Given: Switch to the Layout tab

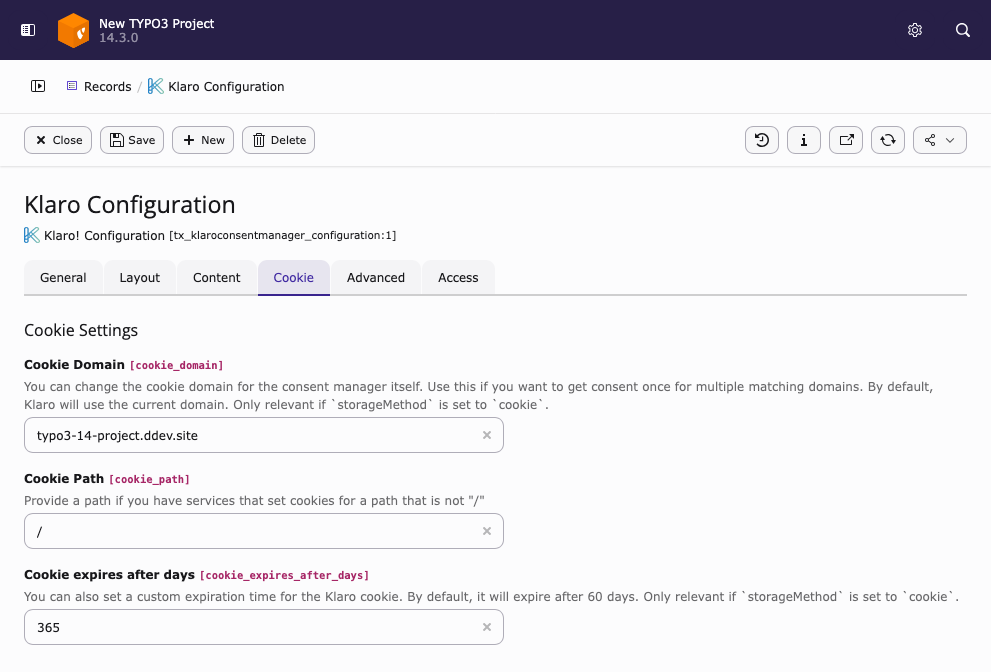Looking at the screenshot, I should [140, 278].
